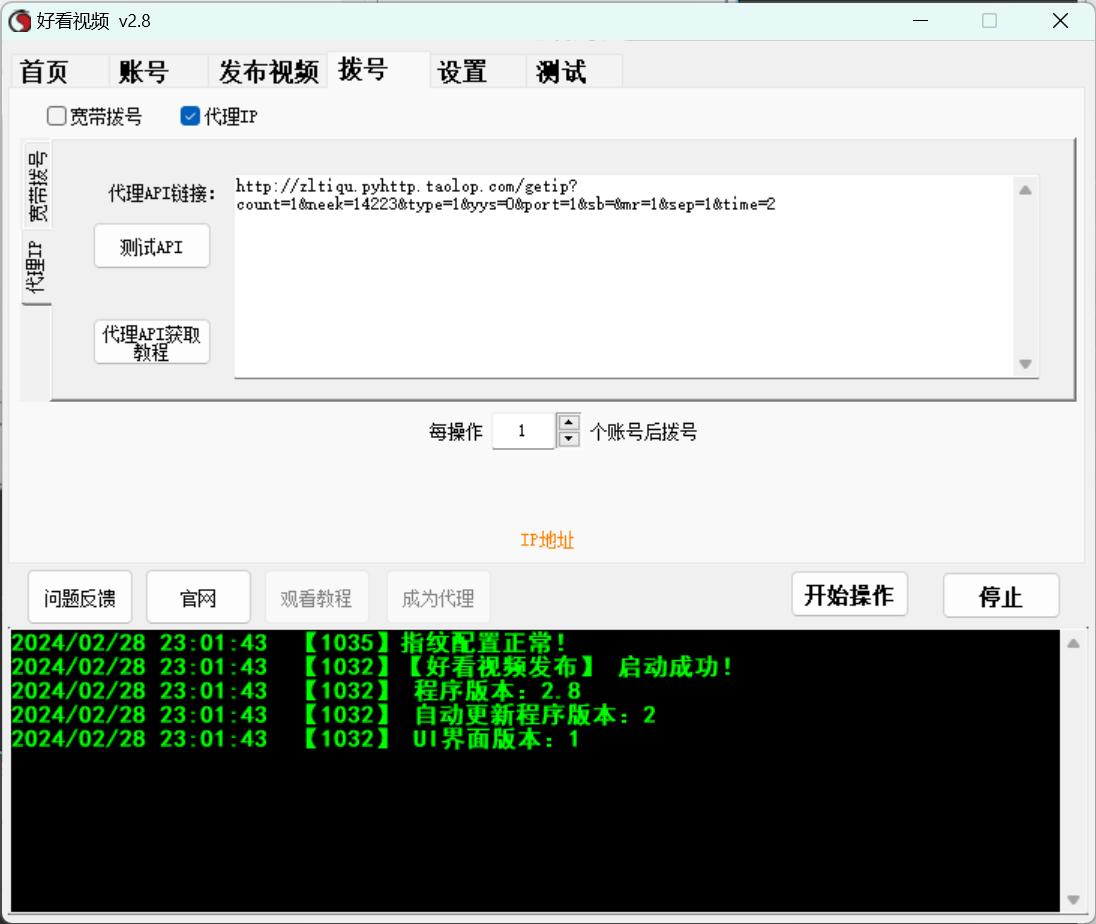Decrease the account count with down spinner

click(569, 440)
